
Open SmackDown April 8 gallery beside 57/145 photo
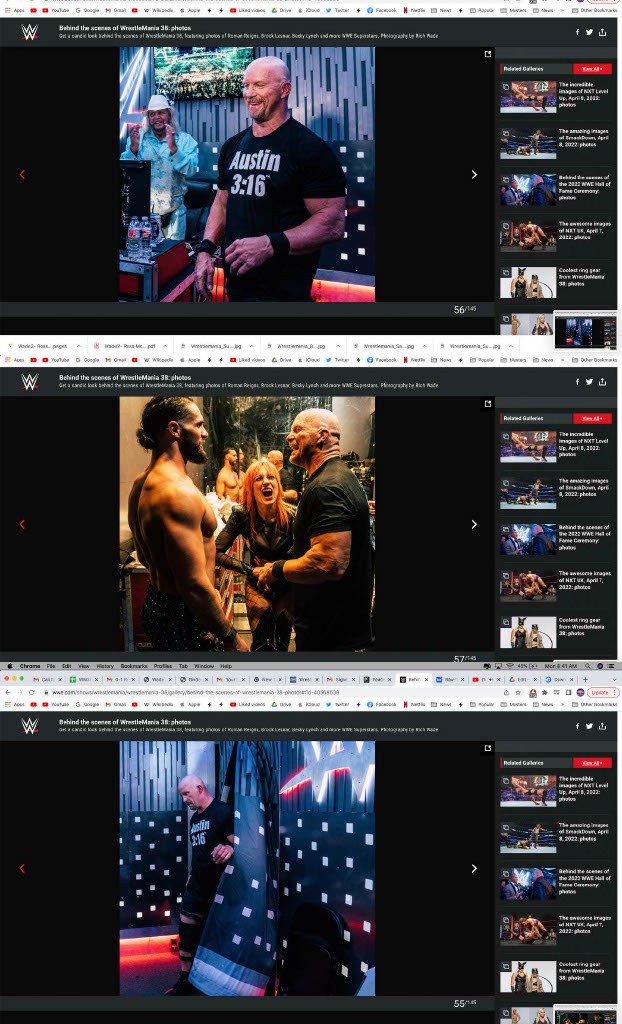(555, 493)
